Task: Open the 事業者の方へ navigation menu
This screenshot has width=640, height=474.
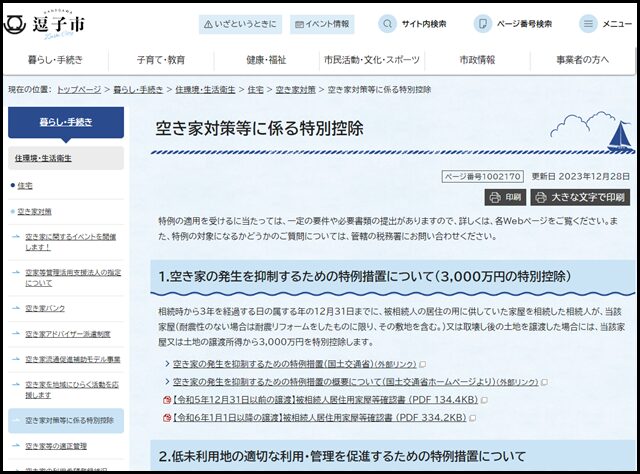Action: (582, 60)
